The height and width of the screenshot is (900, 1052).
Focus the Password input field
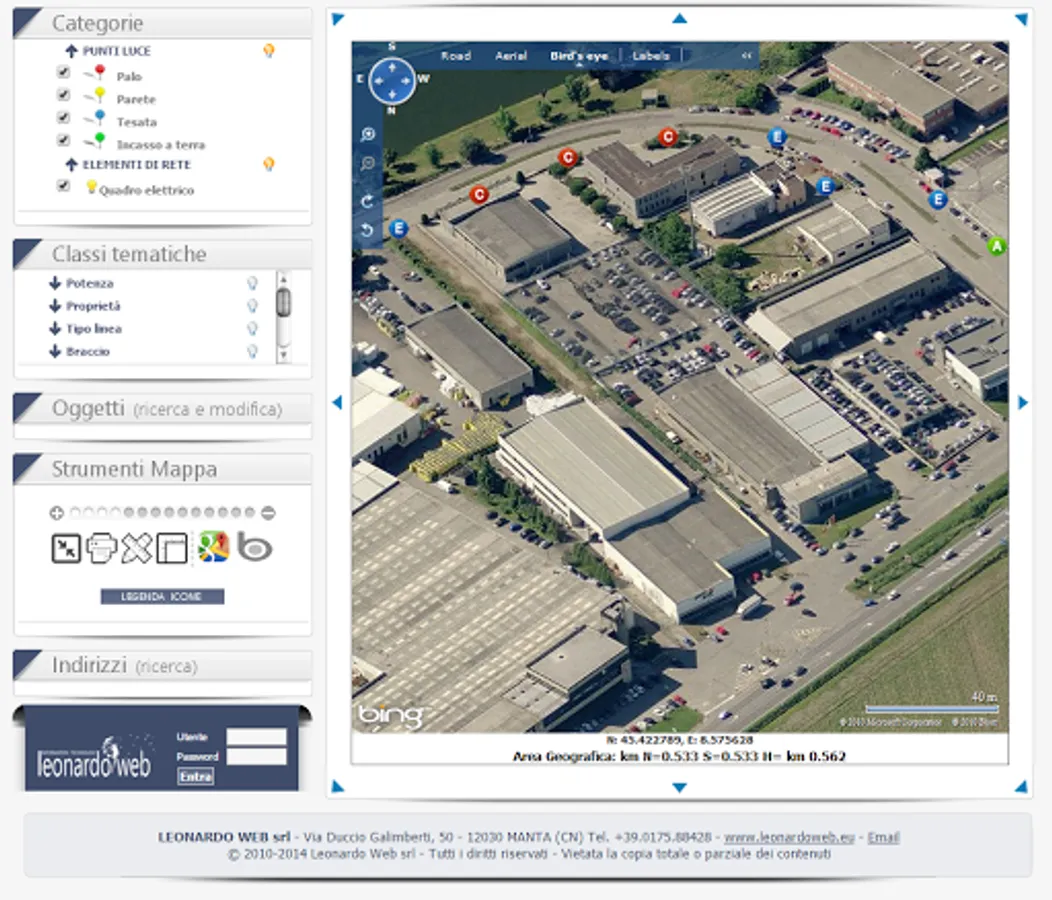point(256,757)
